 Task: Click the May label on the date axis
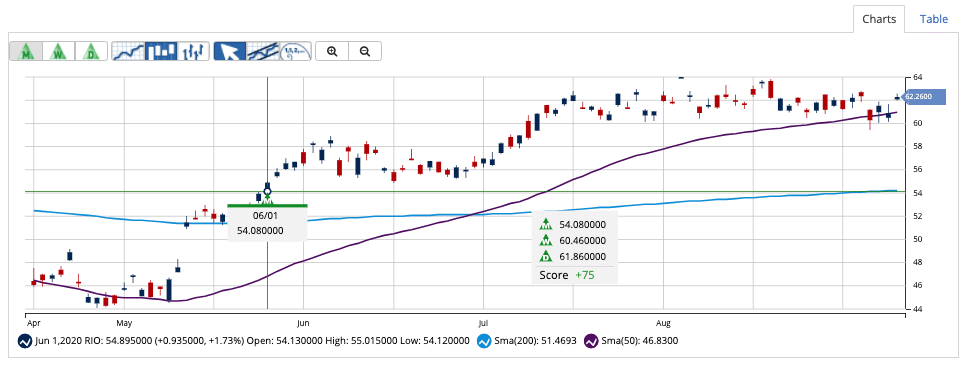pos(124,322)
